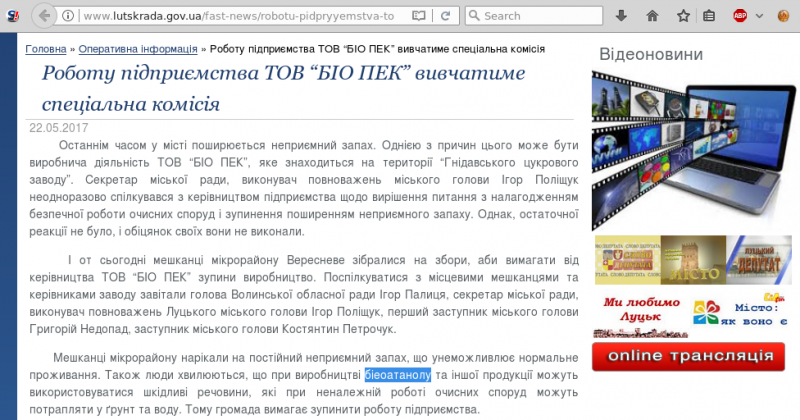Show bookmarks list icon
Viewport: 800px width, 420px height.
click(x=709, y=16)
